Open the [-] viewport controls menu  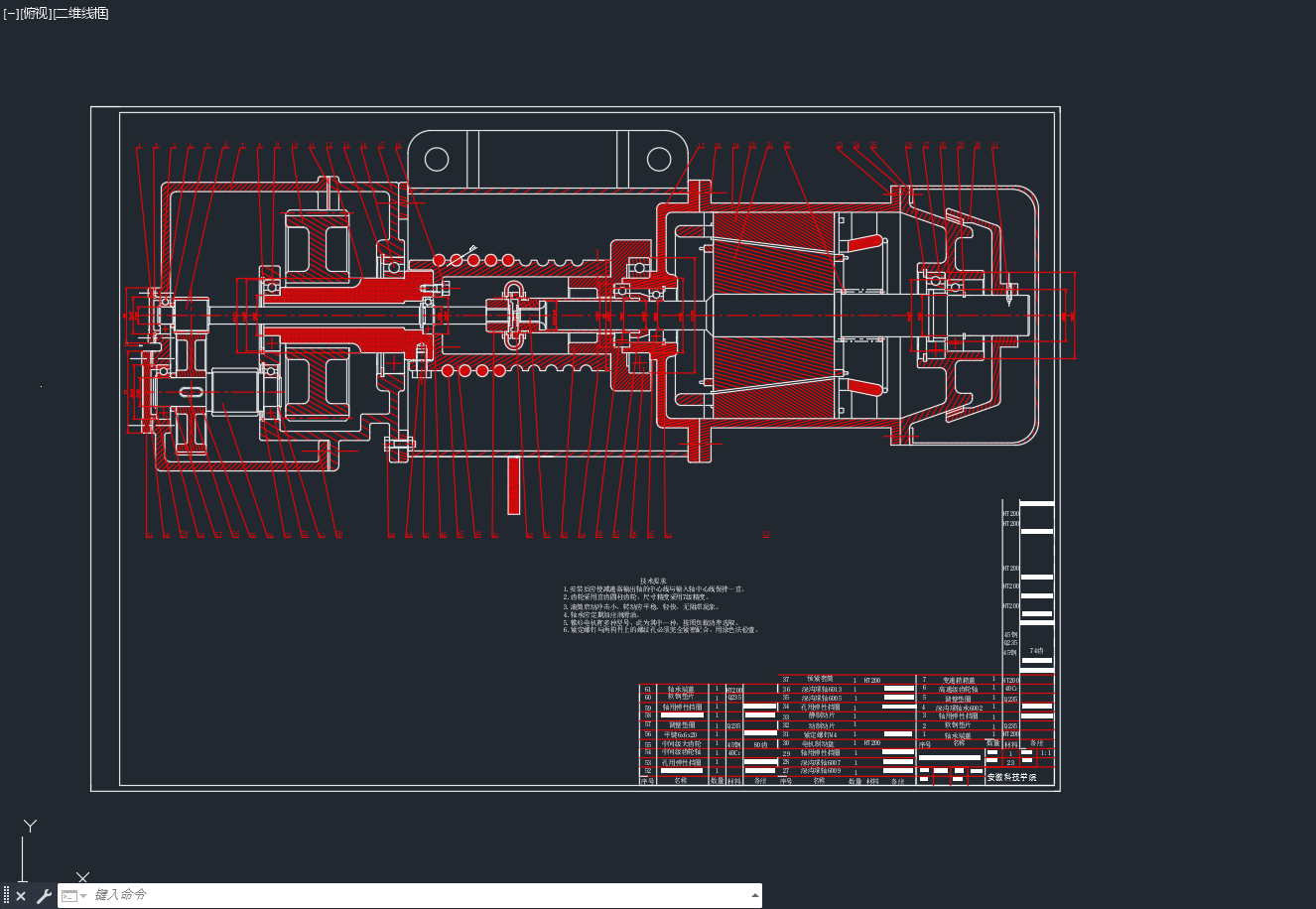click(11, 13)
